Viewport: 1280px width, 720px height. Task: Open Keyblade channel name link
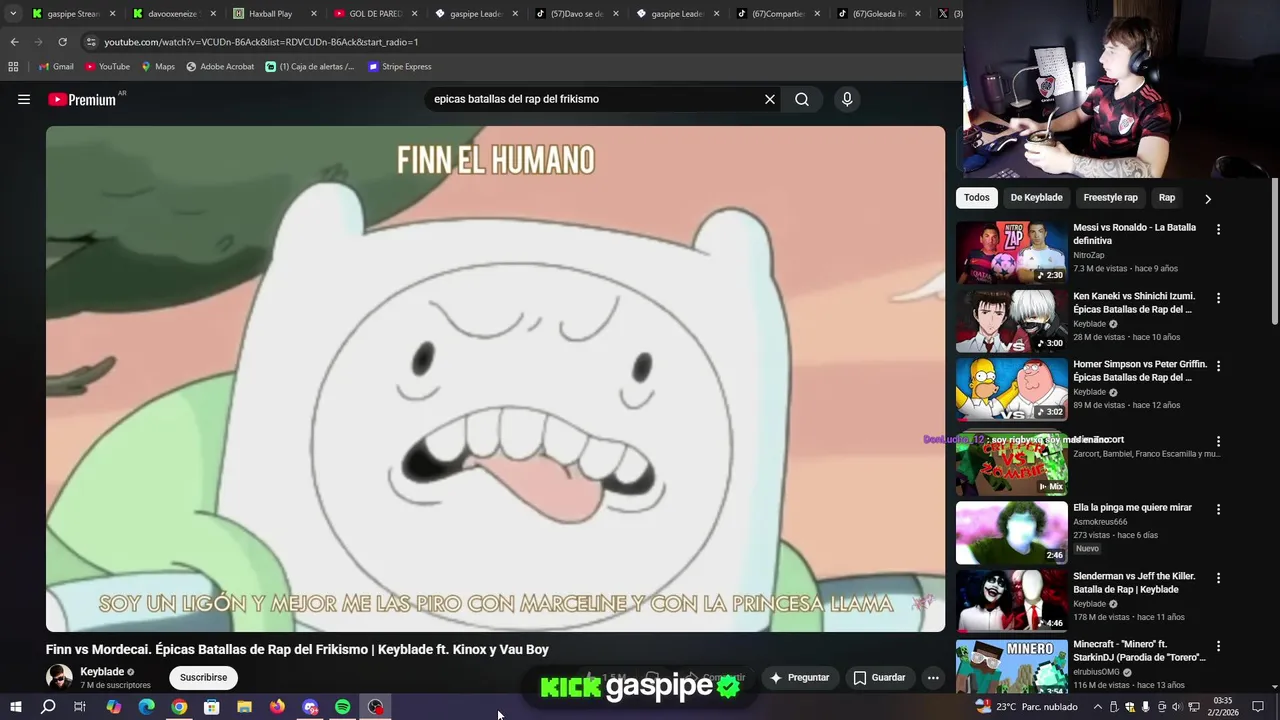(102, 672)
